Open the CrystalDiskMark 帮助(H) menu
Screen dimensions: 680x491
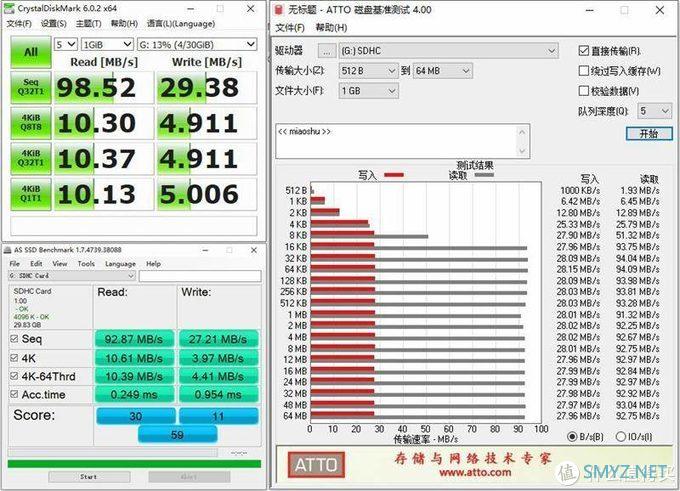point(124,23)
